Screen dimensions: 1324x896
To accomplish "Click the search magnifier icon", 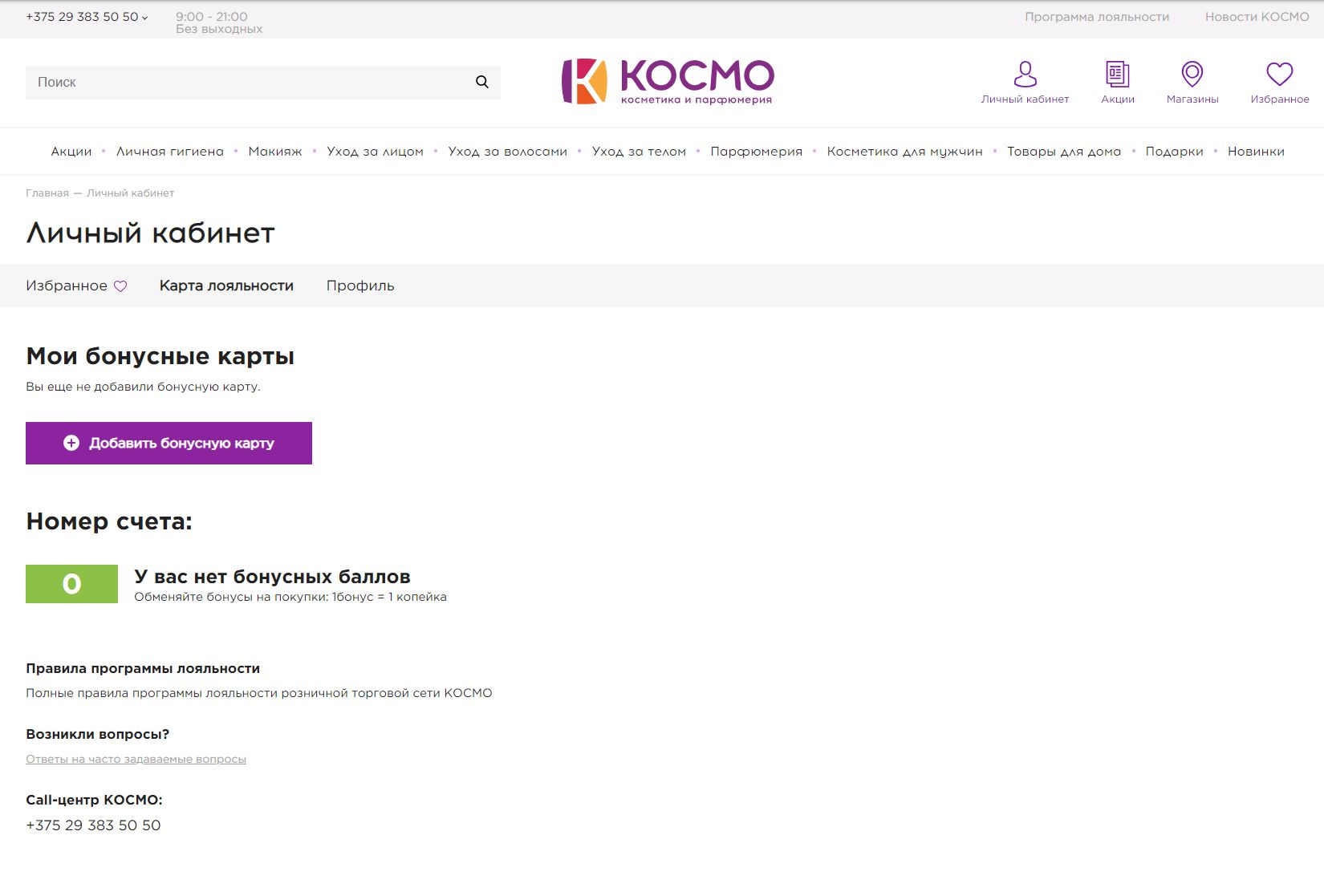I will tap(481, 82).
